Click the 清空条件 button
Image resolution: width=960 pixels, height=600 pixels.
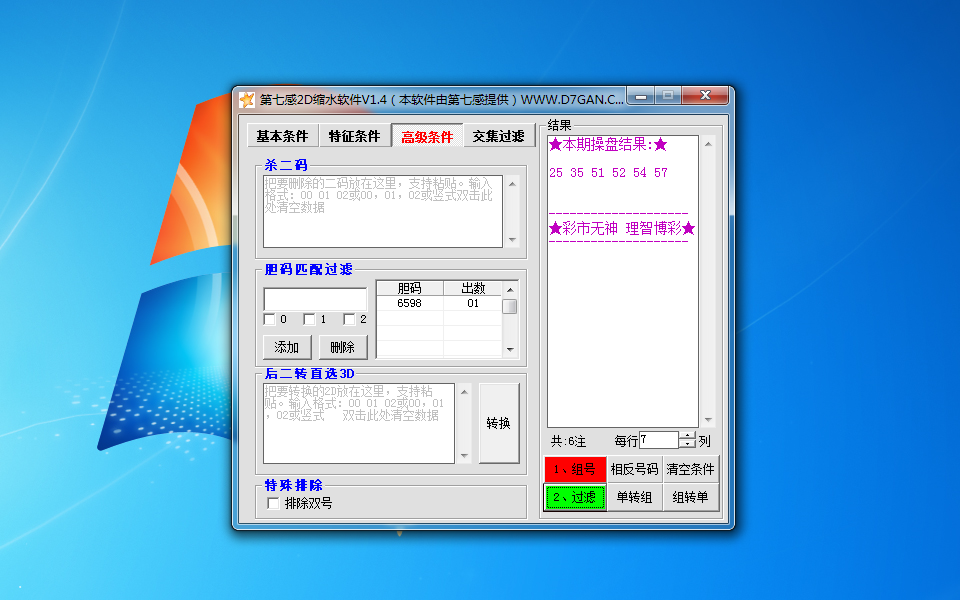691,469
